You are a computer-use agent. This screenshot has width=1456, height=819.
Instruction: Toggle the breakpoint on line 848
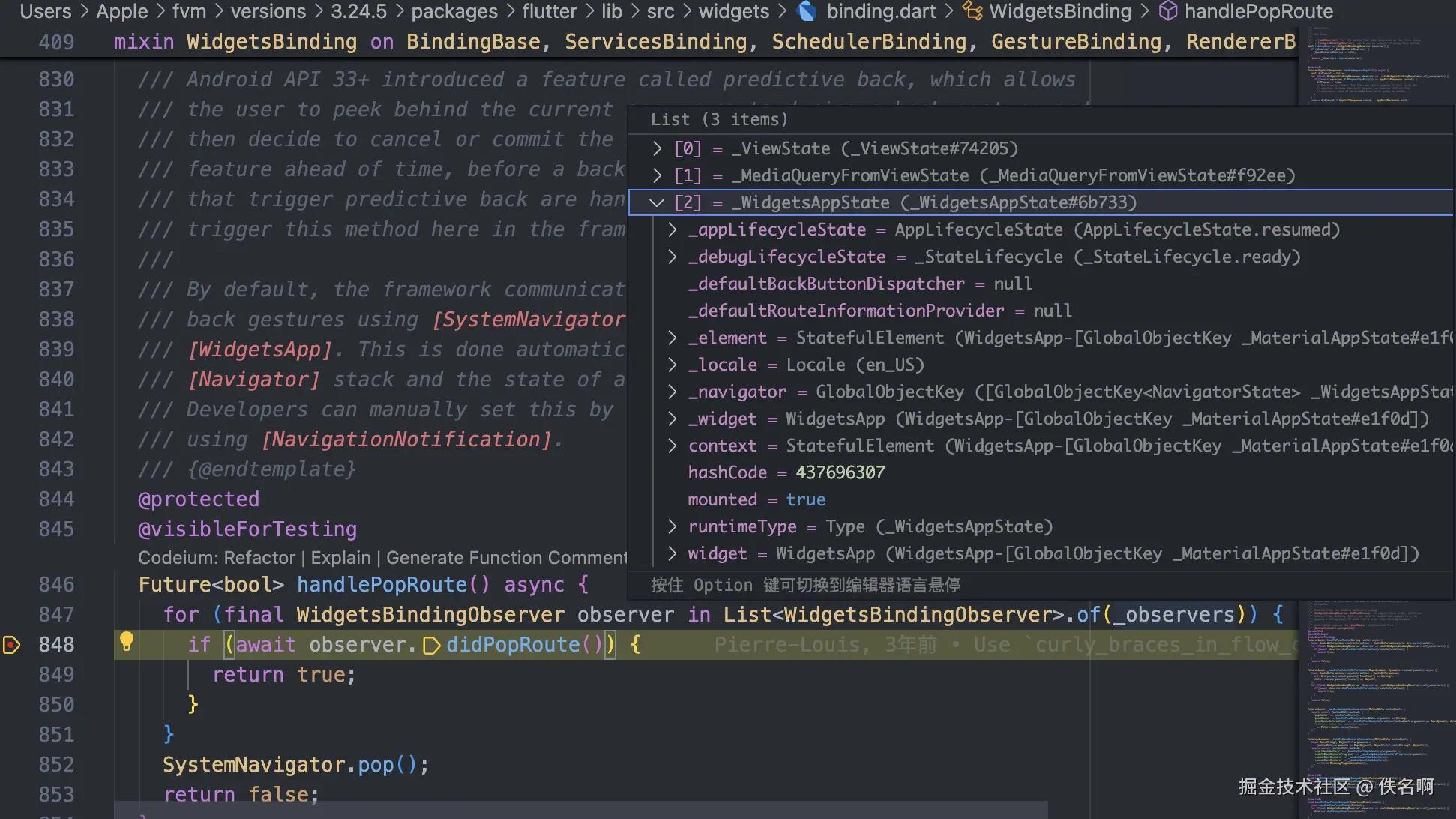click(x=12, y=644)
